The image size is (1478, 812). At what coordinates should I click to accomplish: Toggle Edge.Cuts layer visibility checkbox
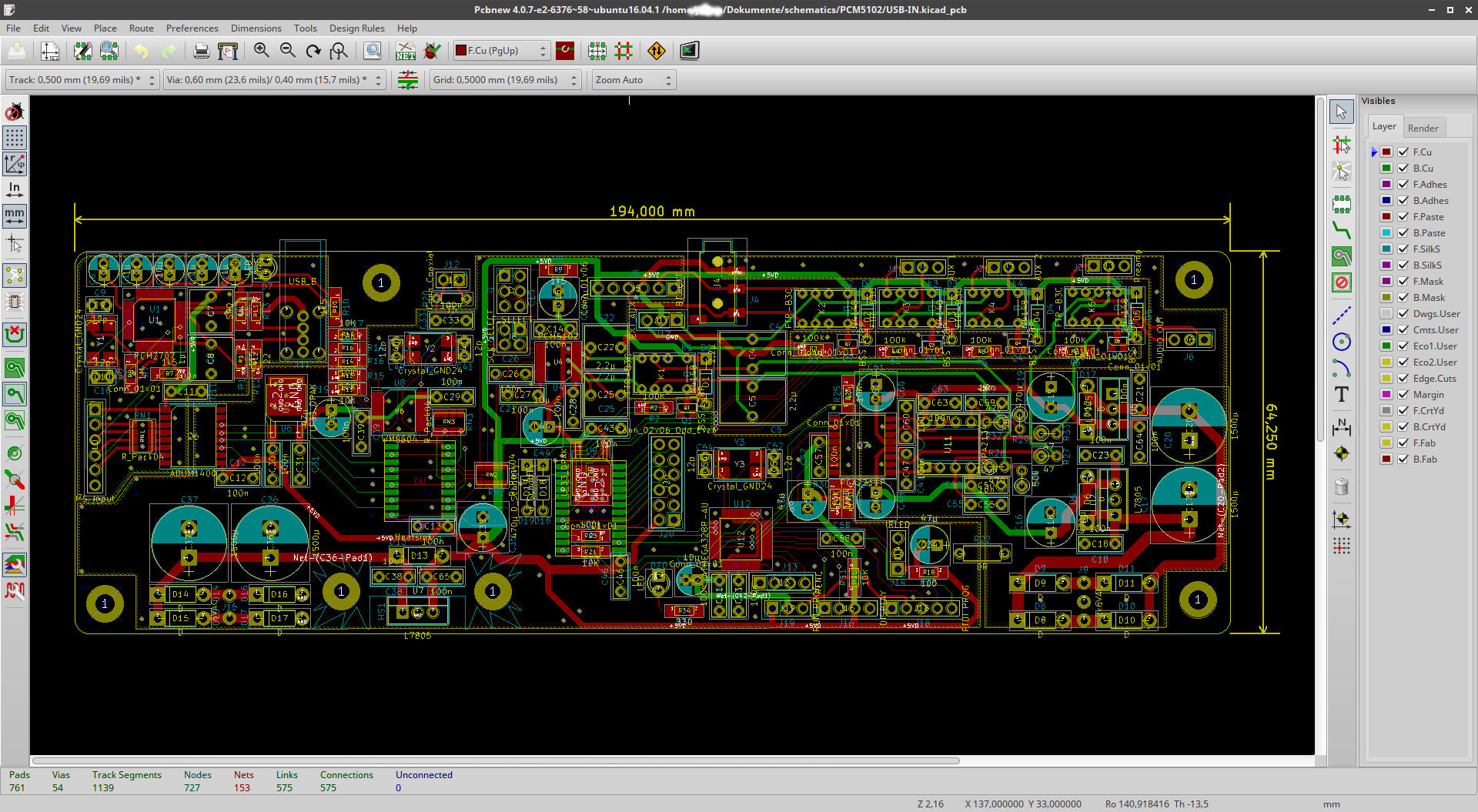[1403, 379]
